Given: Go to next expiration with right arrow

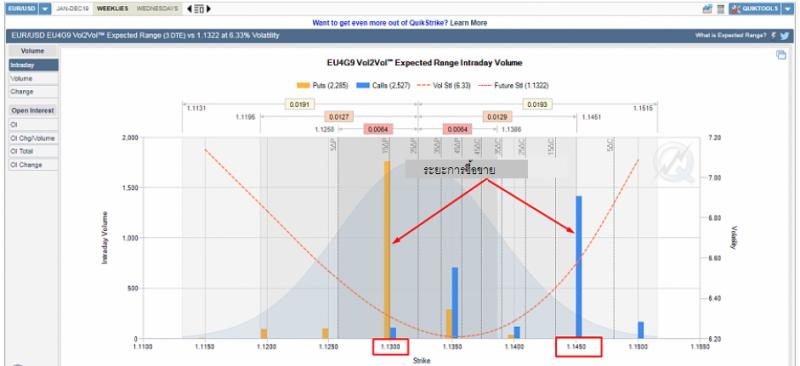Looking at the screenshot, I should pyautogui.click(x=209, y=9).
